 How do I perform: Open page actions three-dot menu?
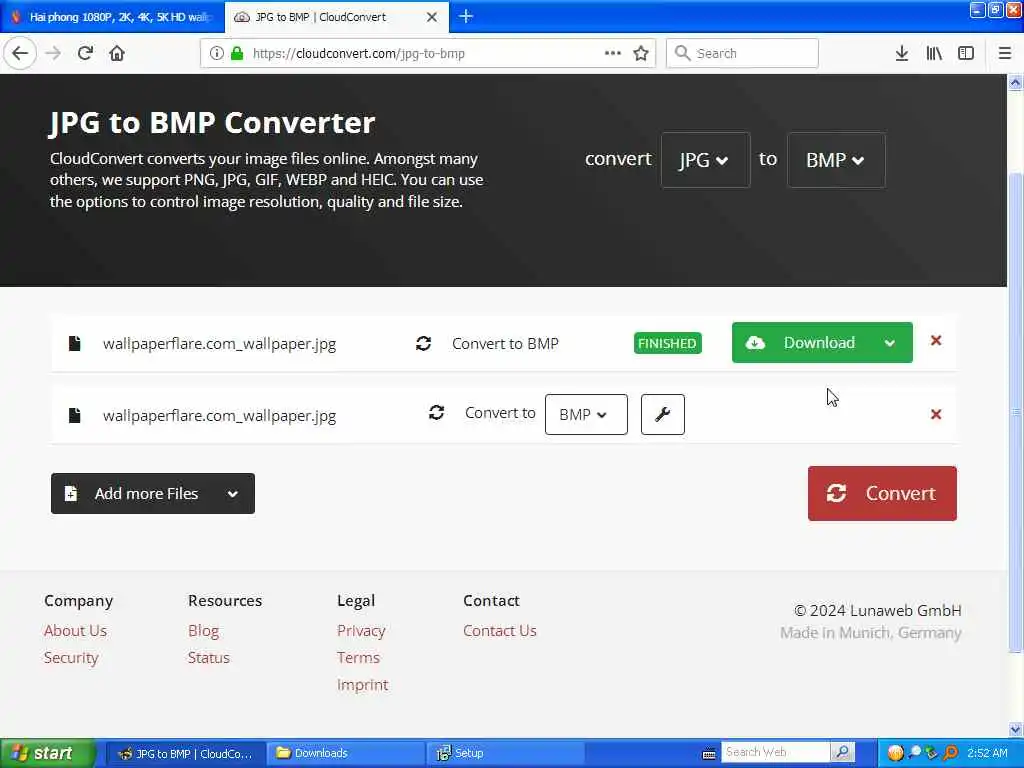613,53
